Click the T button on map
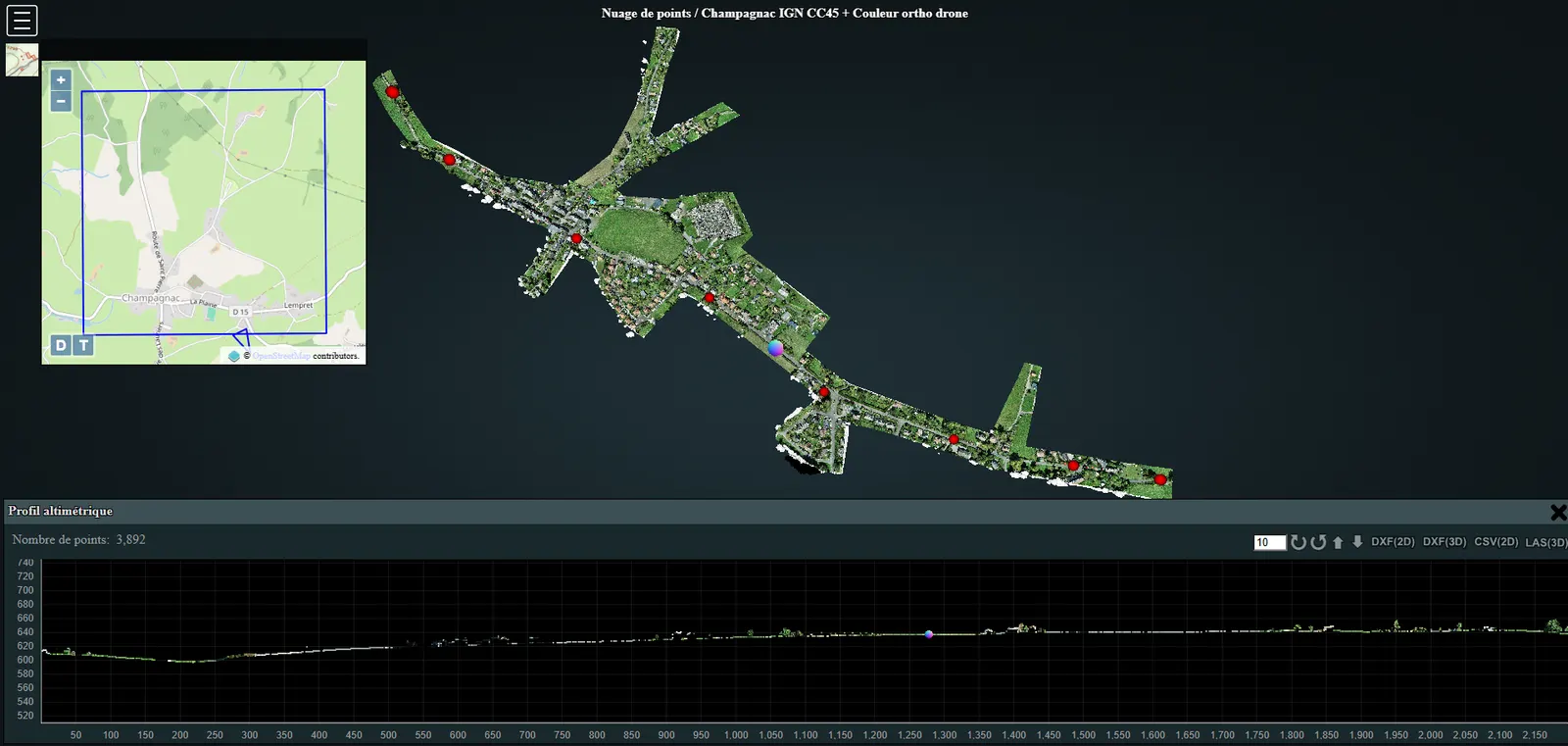The width and height of the screenshot is (1568, 746). [84, 345]
